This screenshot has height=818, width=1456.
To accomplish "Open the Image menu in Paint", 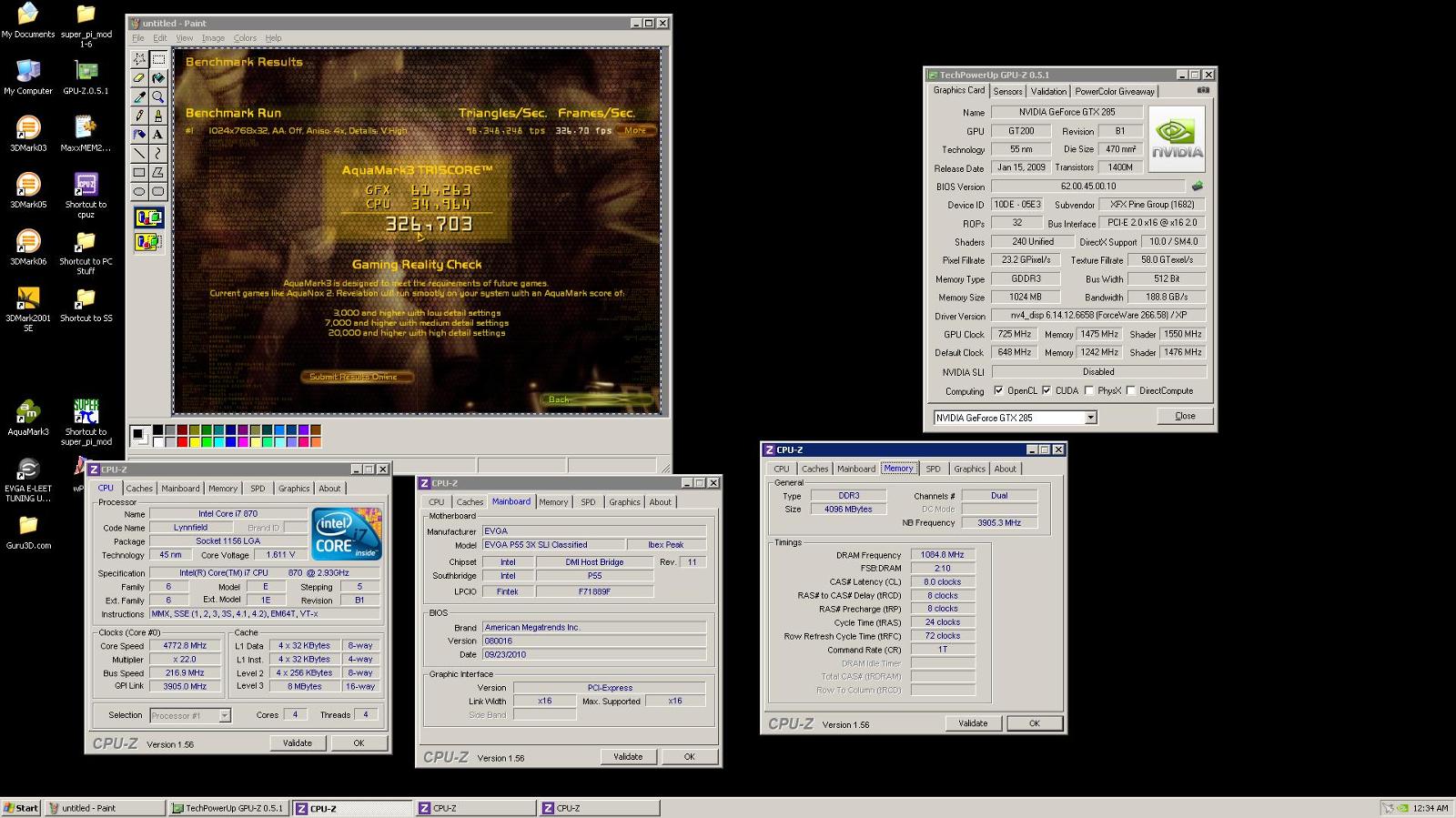I will click(x=213, y=38).
